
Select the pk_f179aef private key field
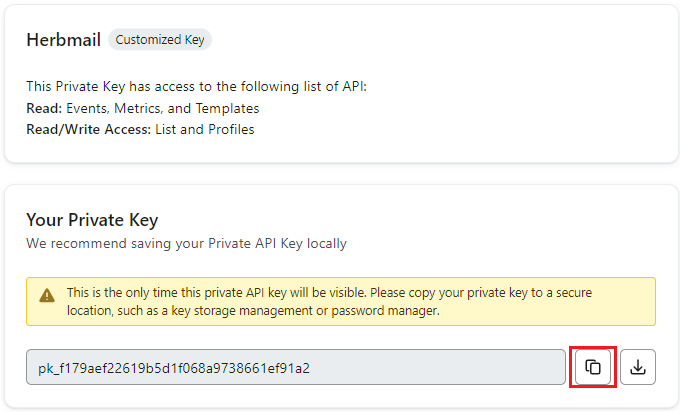point(296,367)
